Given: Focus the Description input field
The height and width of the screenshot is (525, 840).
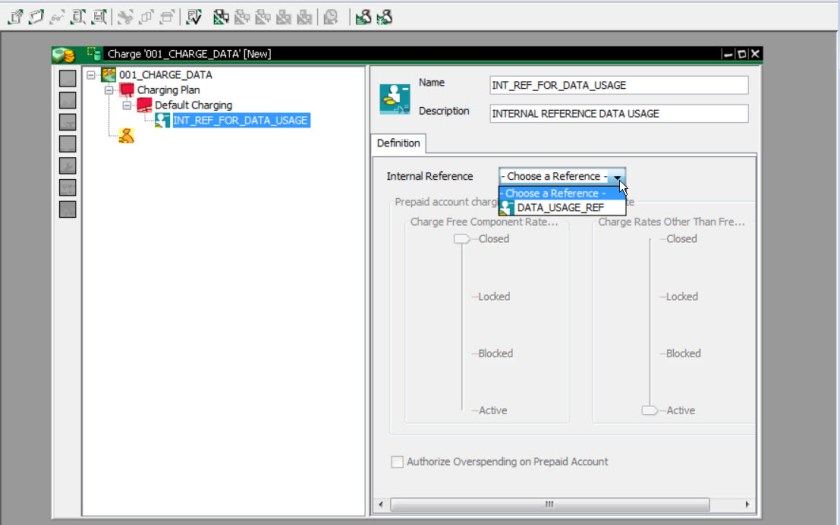Looking at the screenshot, I should [619, 114].
